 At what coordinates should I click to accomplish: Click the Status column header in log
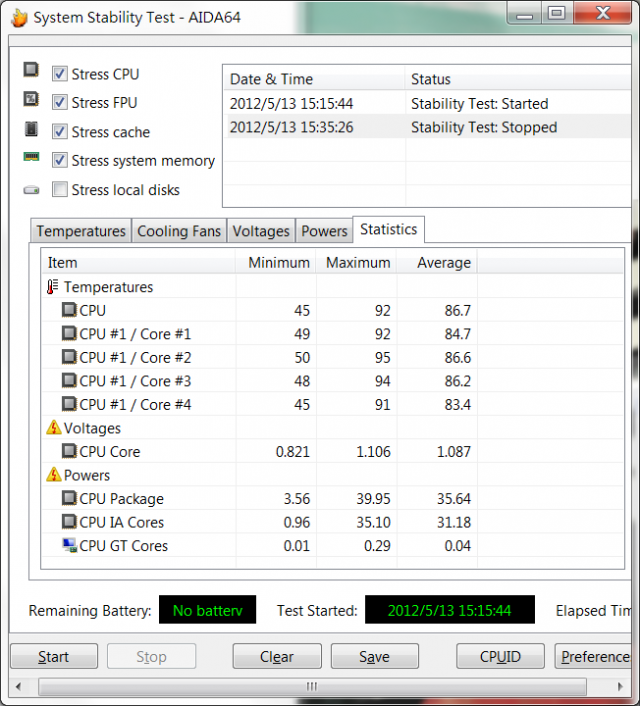click(518, 79)
